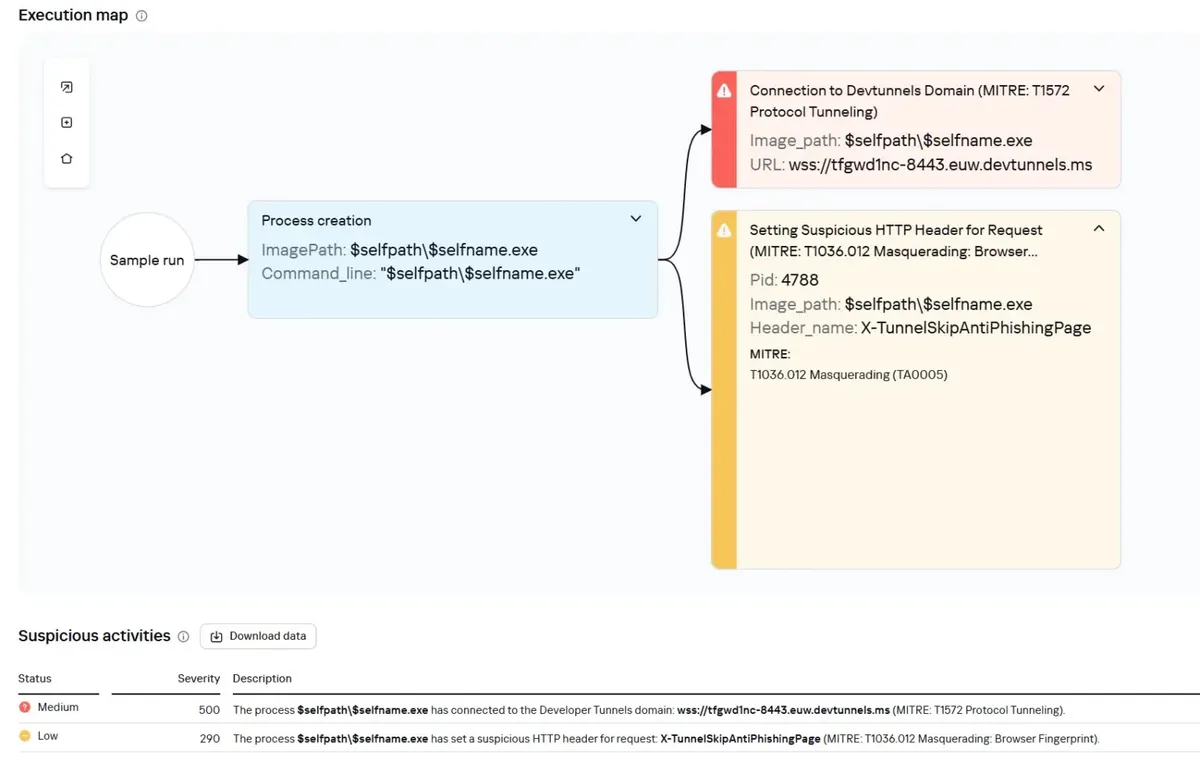
Task: Click the fullscreen expand map icon
Action: [67, 87]
